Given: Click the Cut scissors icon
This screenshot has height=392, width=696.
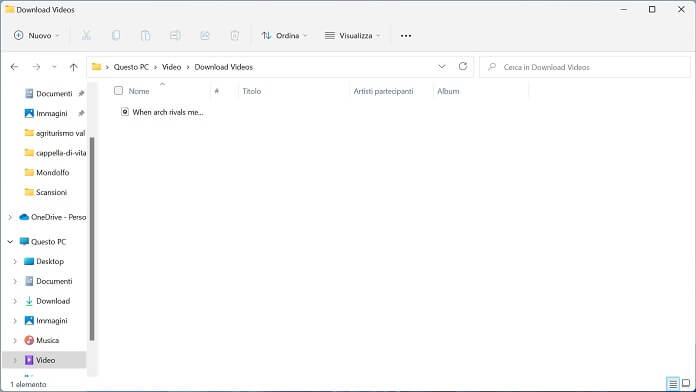Looking at the screenshot, I should (87, 36).
